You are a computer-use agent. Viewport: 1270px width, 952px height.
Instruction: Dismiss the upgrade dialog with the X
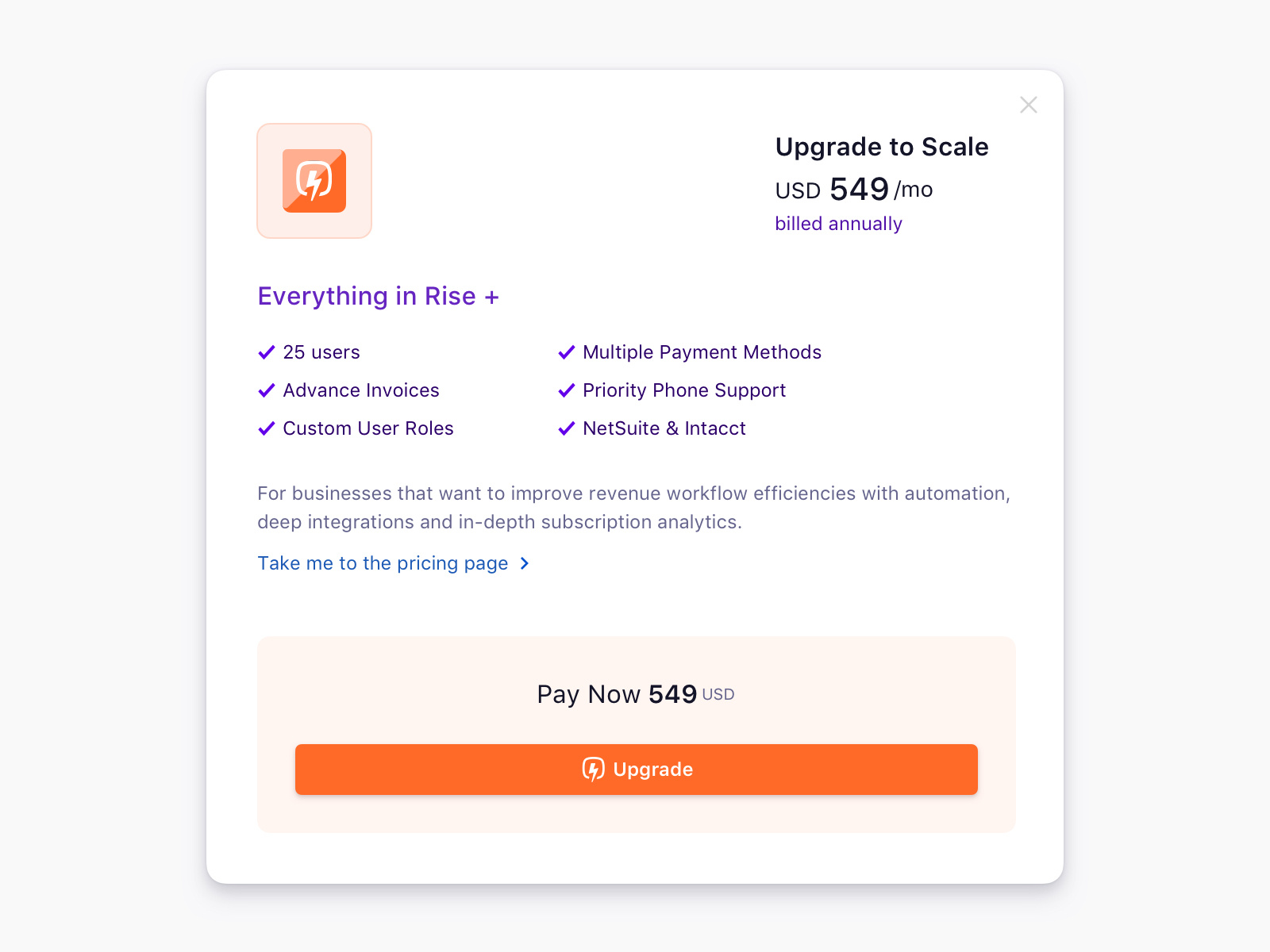pos(1028,104)
